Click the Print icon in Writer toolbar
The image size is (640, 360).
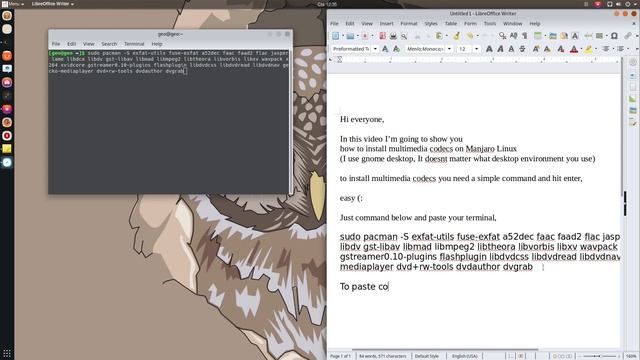(x=393, y=36)
